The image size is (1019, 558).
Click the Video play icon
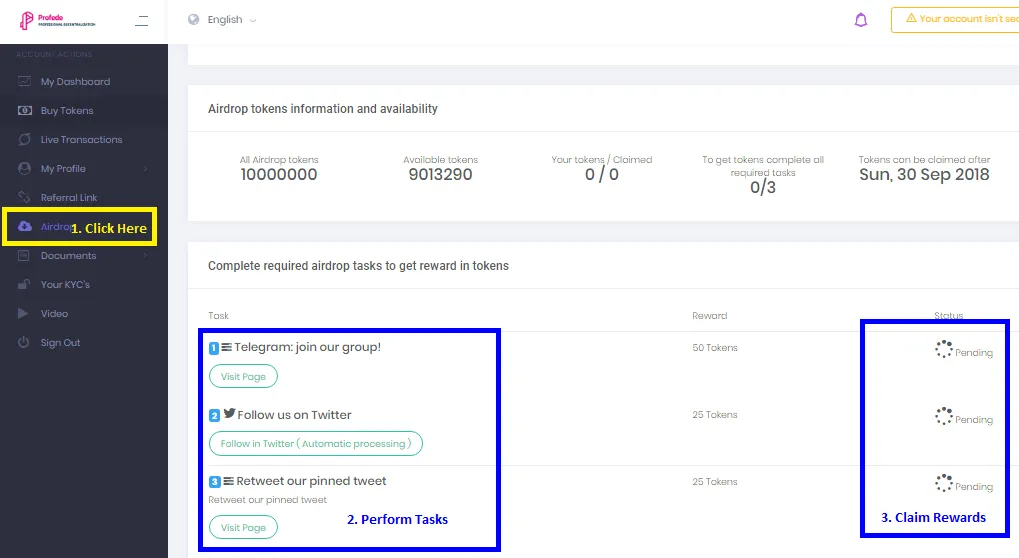[x=23, y=313]
